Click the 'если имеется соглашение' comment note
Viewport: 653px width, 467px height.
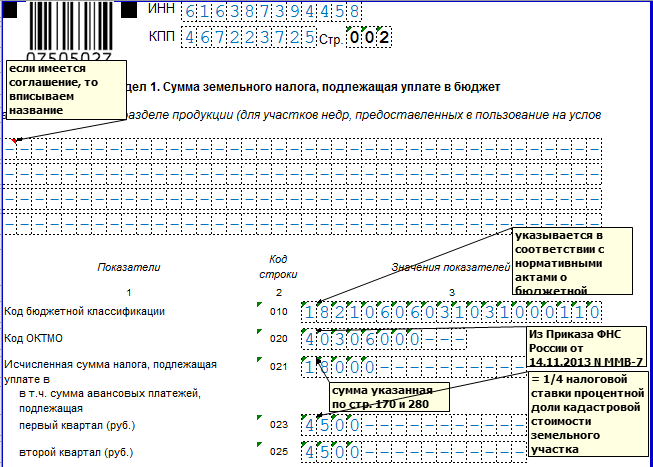(66, 88)
